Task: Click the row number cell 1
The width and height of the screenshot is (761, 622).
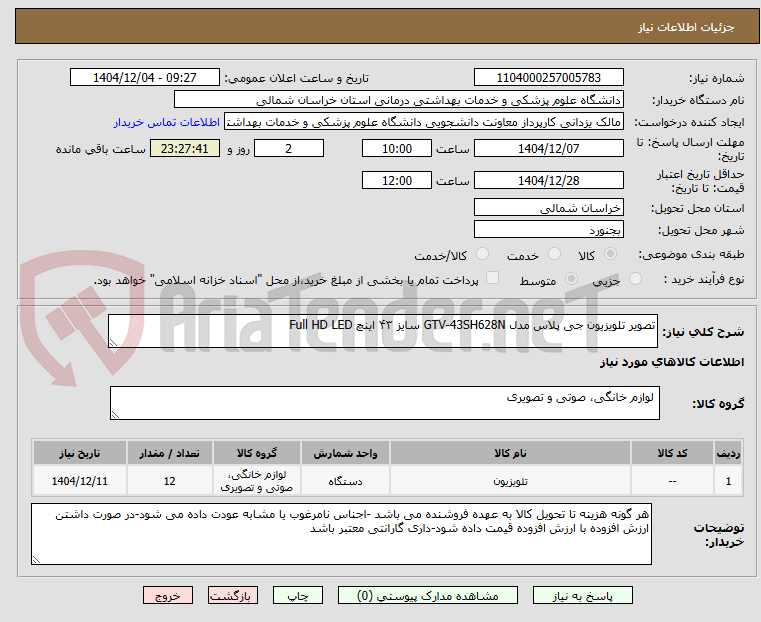Action: (728, 481)
